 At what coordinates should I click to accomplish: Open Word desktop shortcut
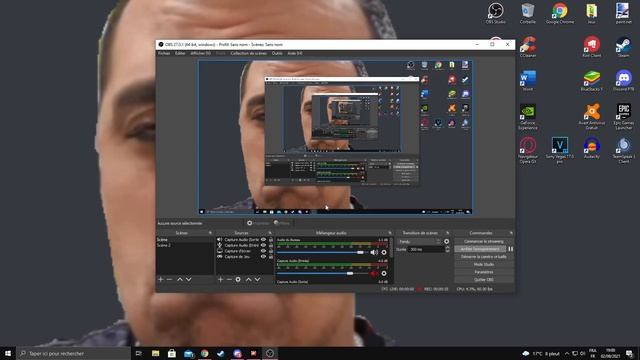tap(528, 80)
